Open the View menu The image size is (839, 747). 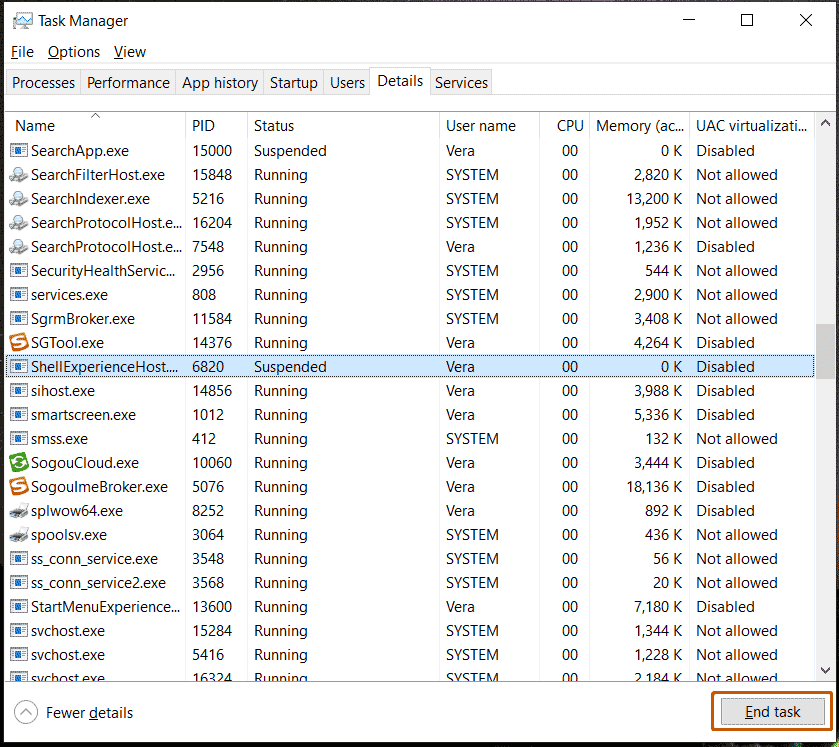129,51
